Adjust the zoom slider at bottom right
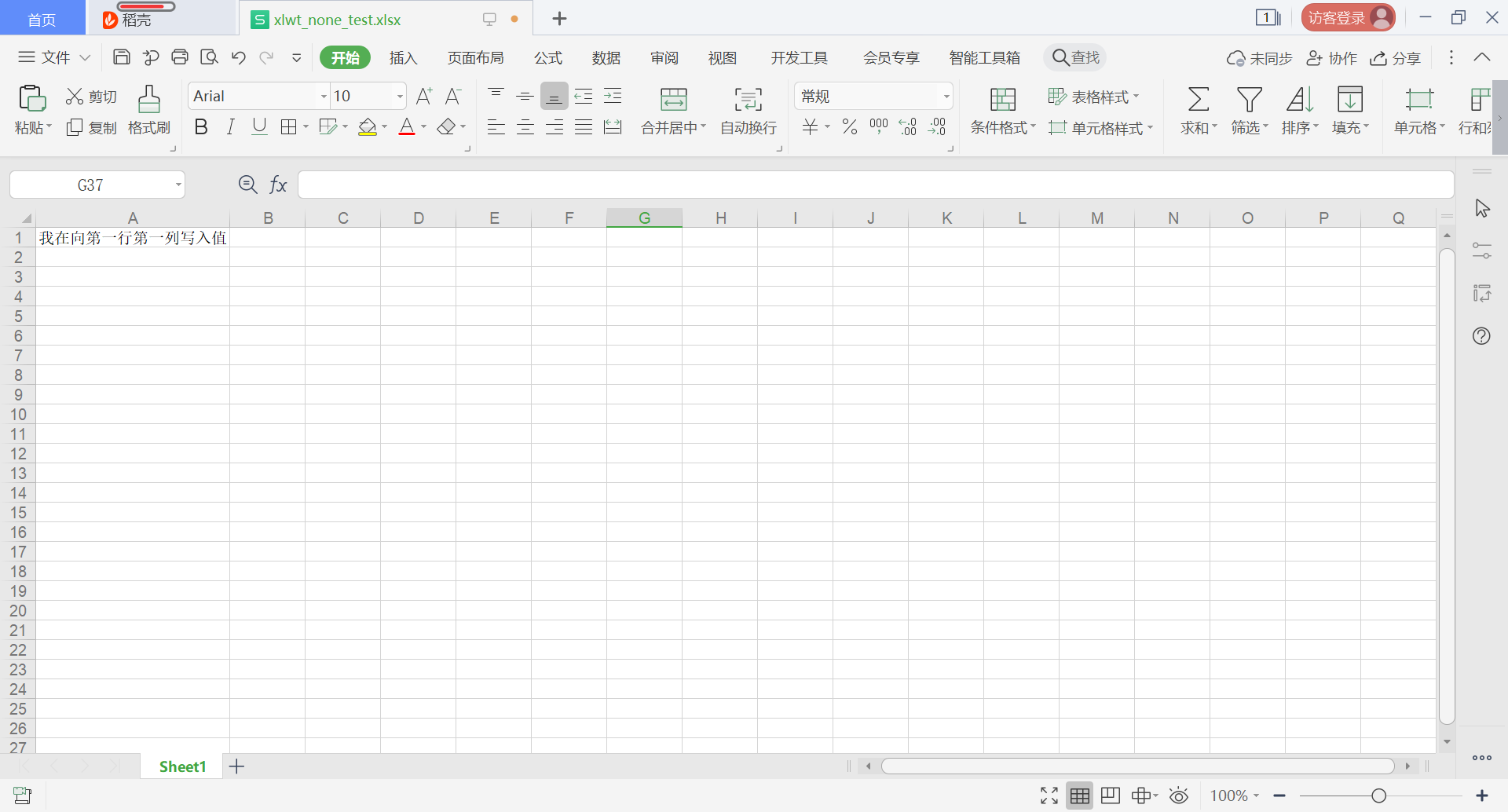This screenshot has height=812, width=1508. 1380,795
